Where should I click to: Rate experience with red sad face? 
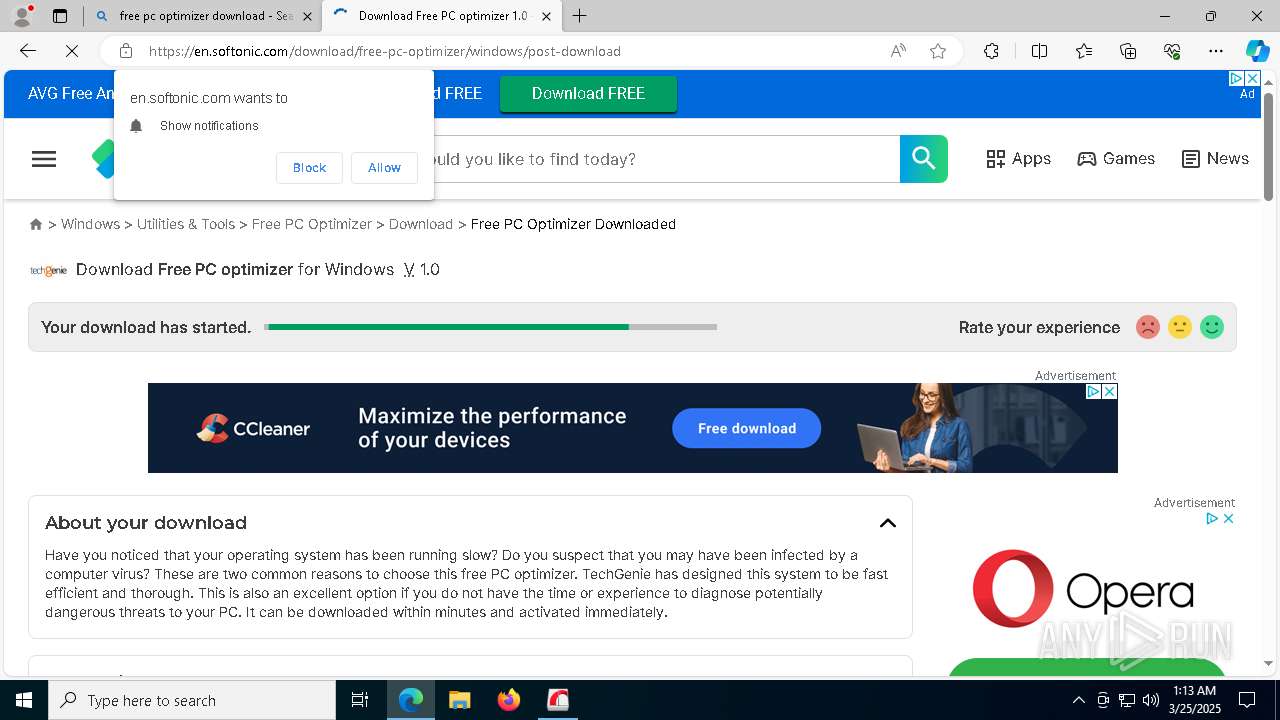1148,327
